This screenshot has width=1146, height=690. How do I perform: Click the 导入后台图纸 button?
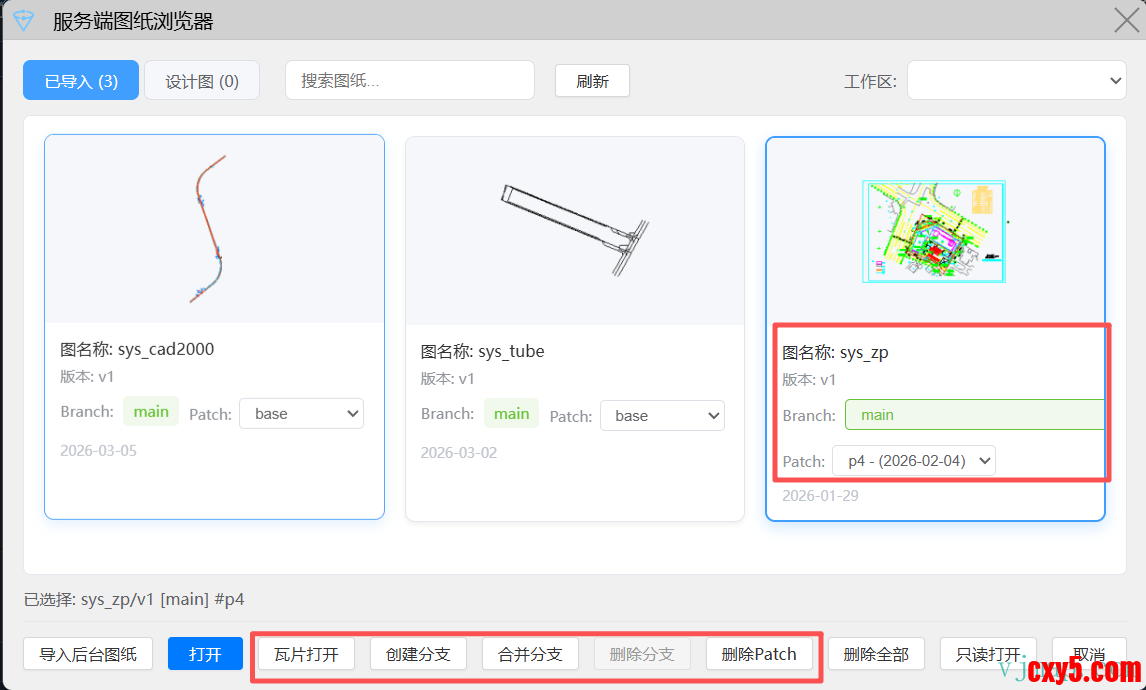88,654
